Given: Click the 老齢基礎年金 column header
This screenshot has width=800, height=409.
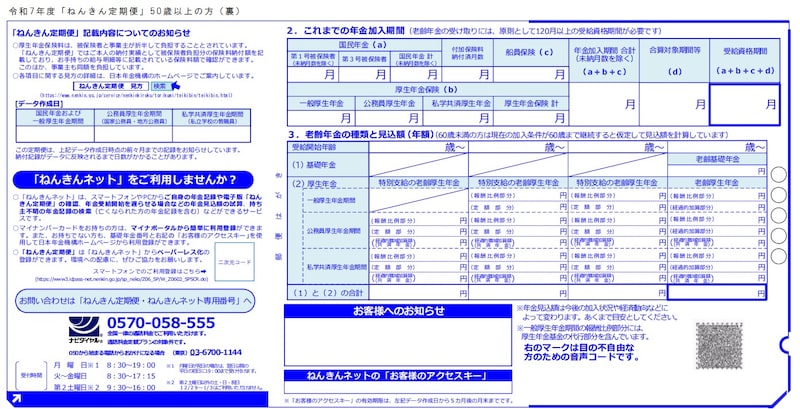Looking at the screenshot, I should 717,159.
